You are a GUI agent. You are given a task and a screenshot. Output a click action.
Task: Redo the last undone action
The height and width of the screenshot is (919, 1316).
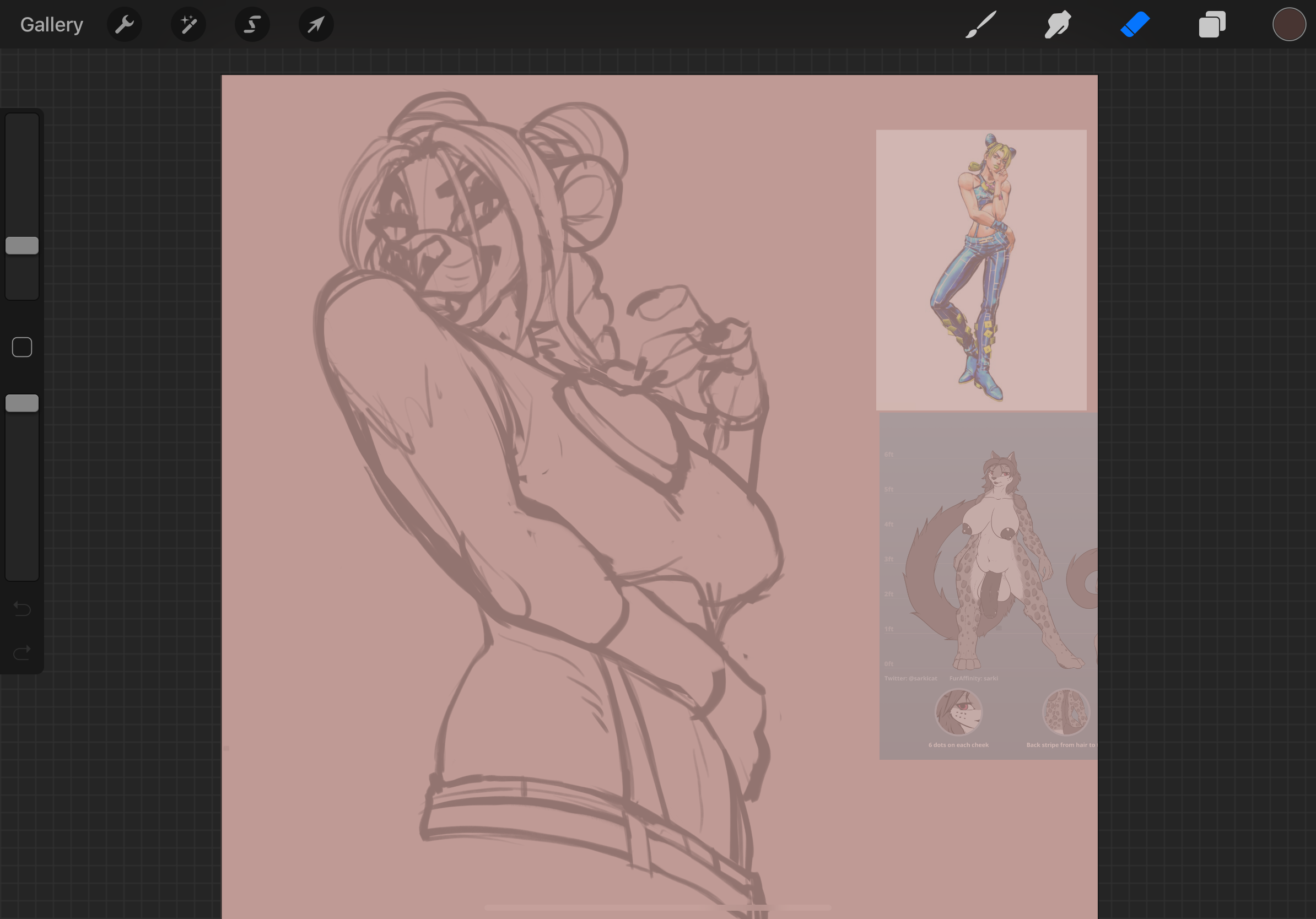22,652
